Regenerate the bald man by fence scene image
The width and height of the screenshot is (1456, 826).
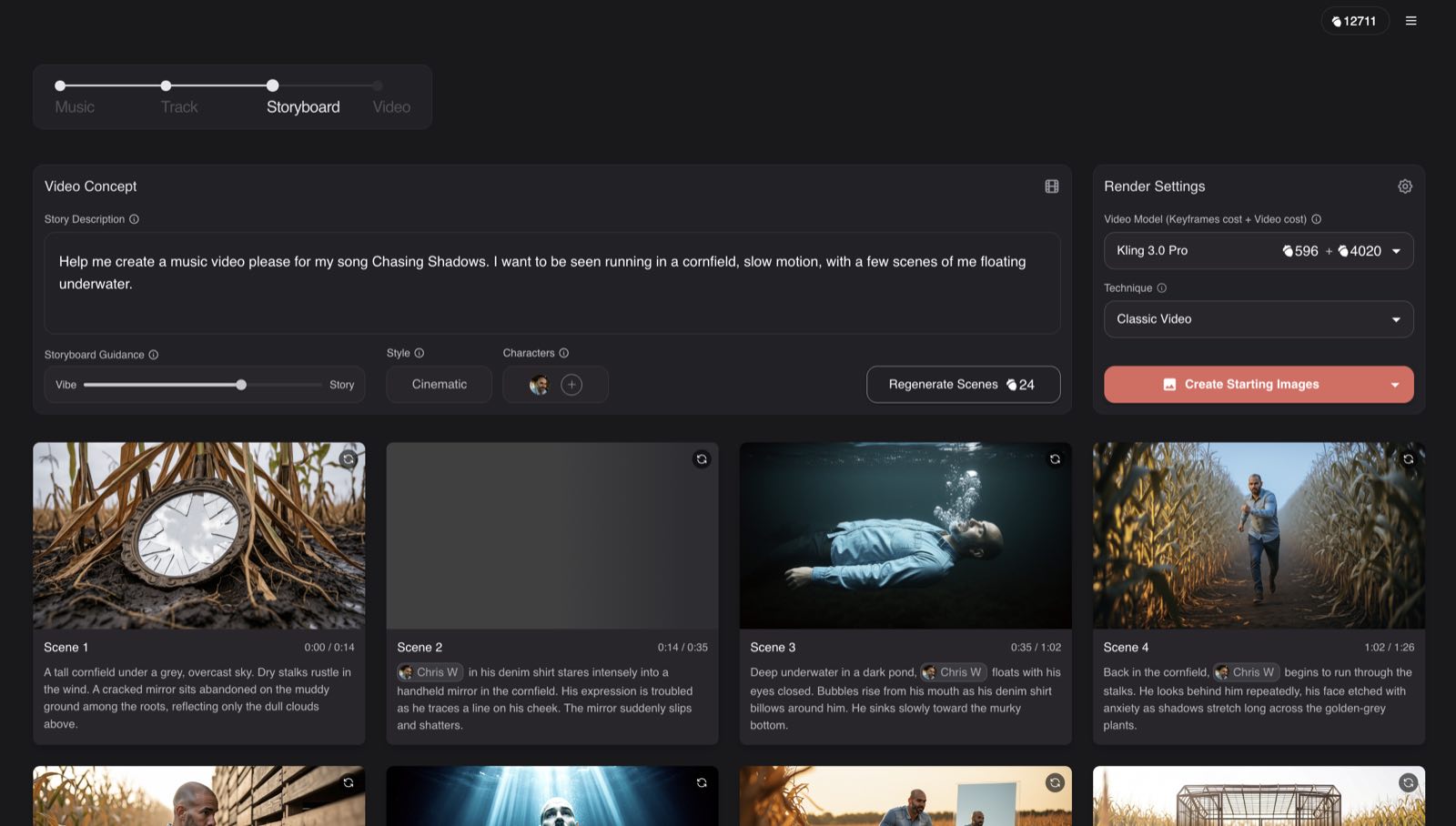tap(349, 782)
